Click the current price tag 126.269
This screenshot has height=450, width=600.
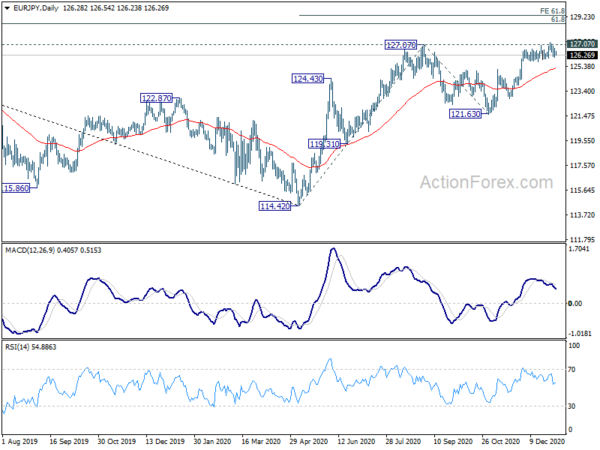582,55
